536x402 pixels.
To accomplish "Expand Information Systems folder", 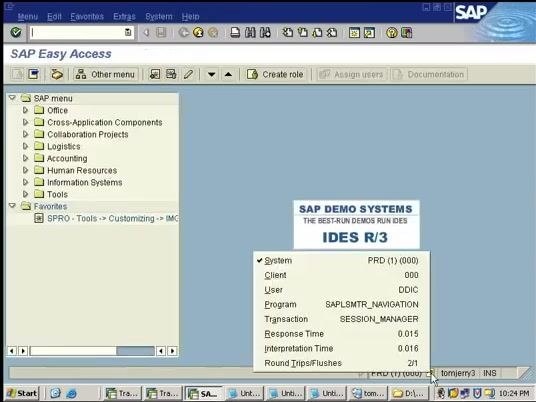I will click(x=25, y=182).
